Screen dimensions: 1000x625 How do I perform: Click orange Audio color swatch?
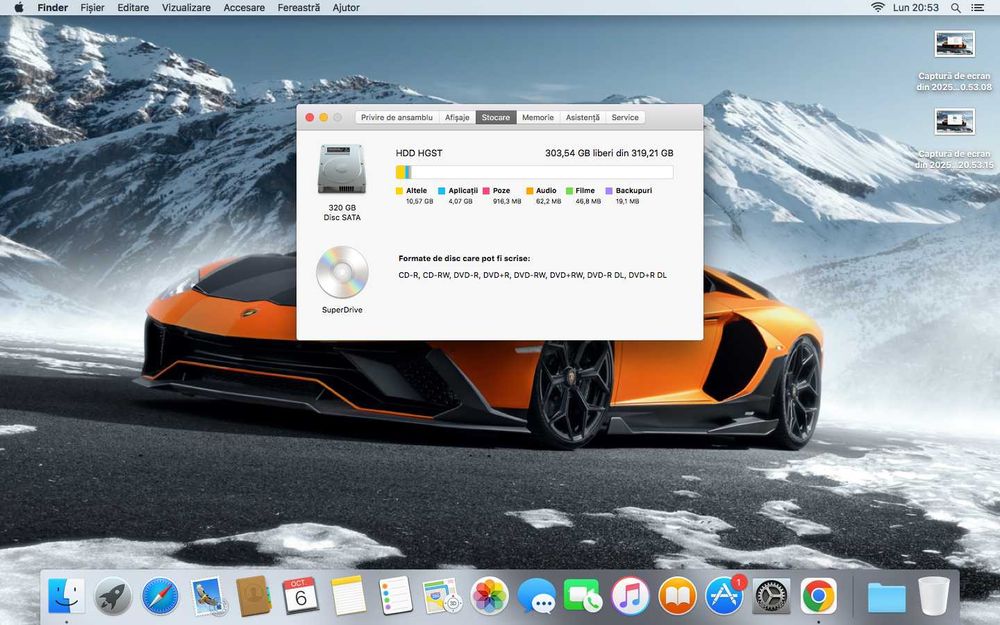pos(529,191)
